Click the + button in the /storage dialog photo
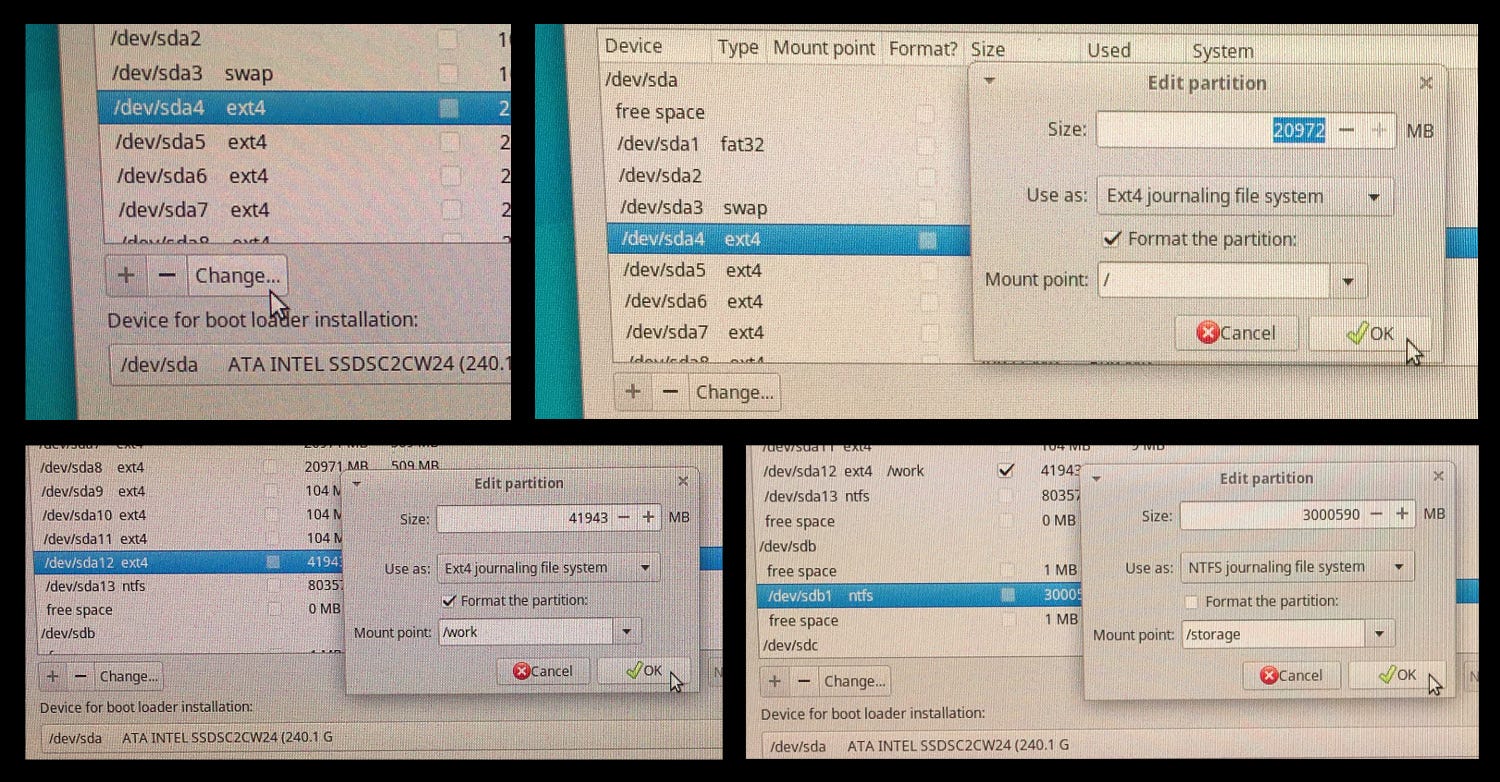 pos(775,681)
